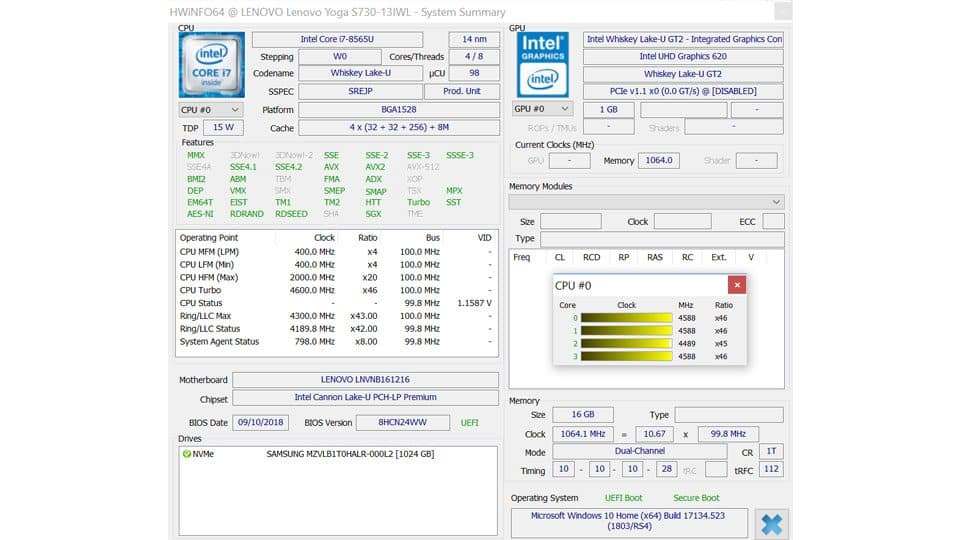Image resolution: width=960 pixels, height=540 pixels.
Task: Click the 1.1587 V VID value
Action: click(x=474, y=303)
